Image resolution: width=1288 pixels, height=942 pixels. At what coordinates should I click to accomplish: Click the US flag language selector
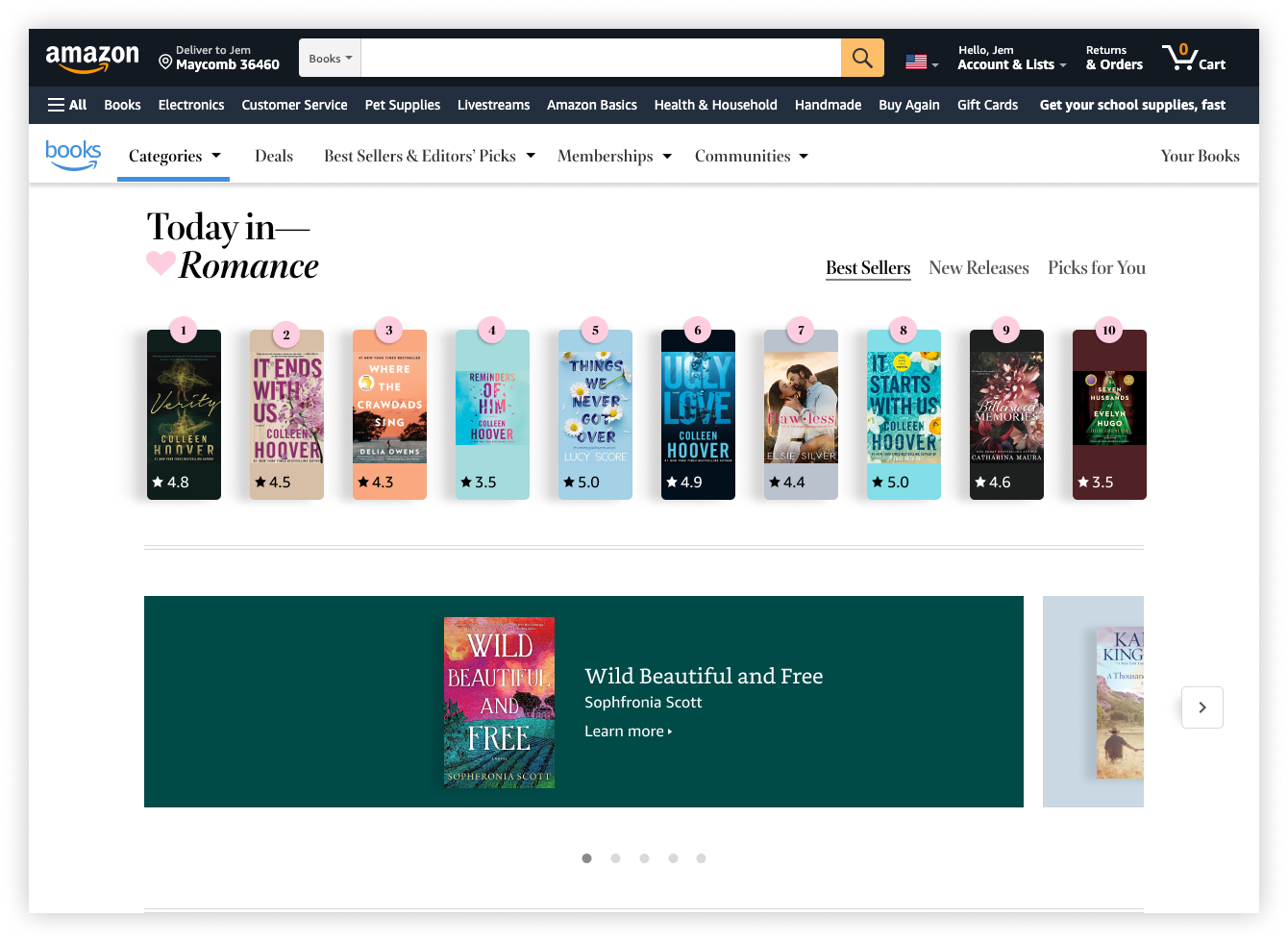tap(921, 62)
